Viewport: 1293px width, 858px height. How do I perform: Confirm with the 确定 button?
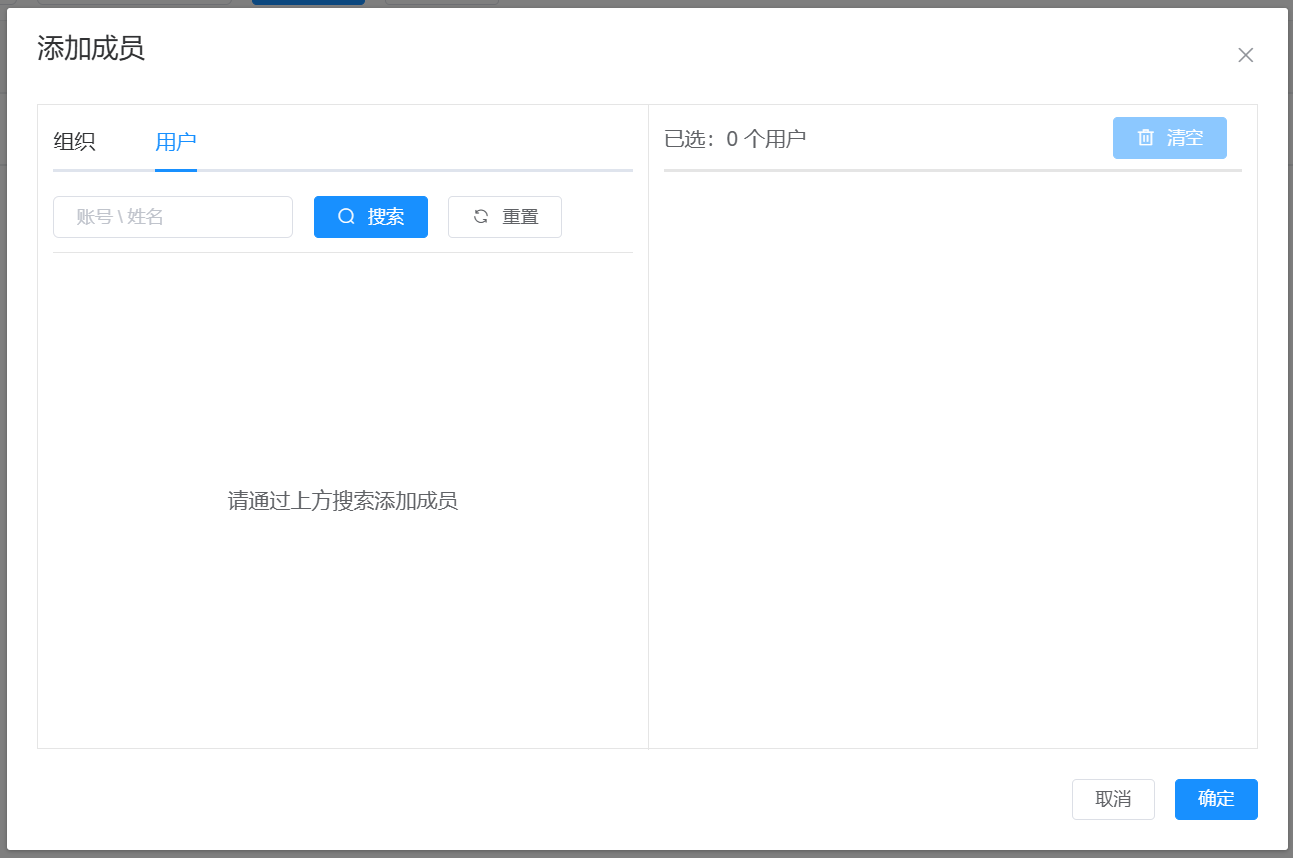click(x=1216, y=799)
